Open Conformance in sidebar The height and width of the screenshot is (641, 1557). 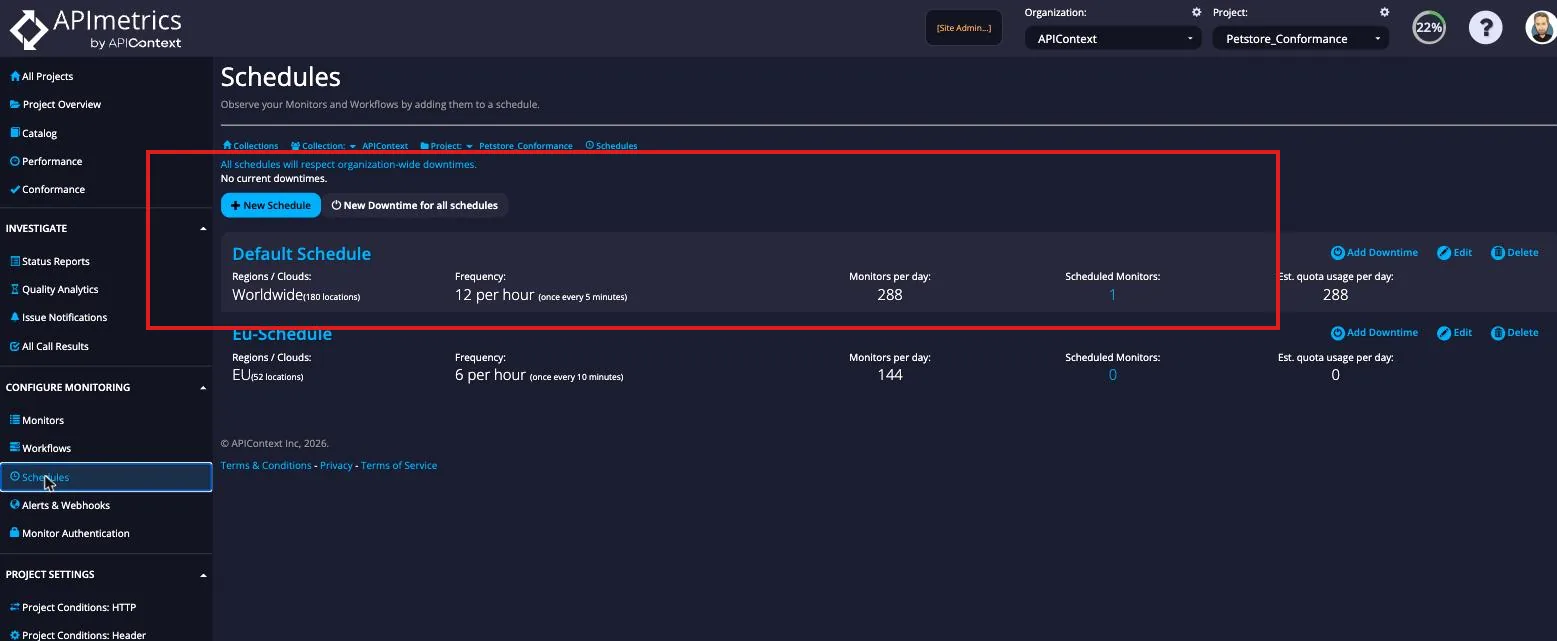click(47, 189)
